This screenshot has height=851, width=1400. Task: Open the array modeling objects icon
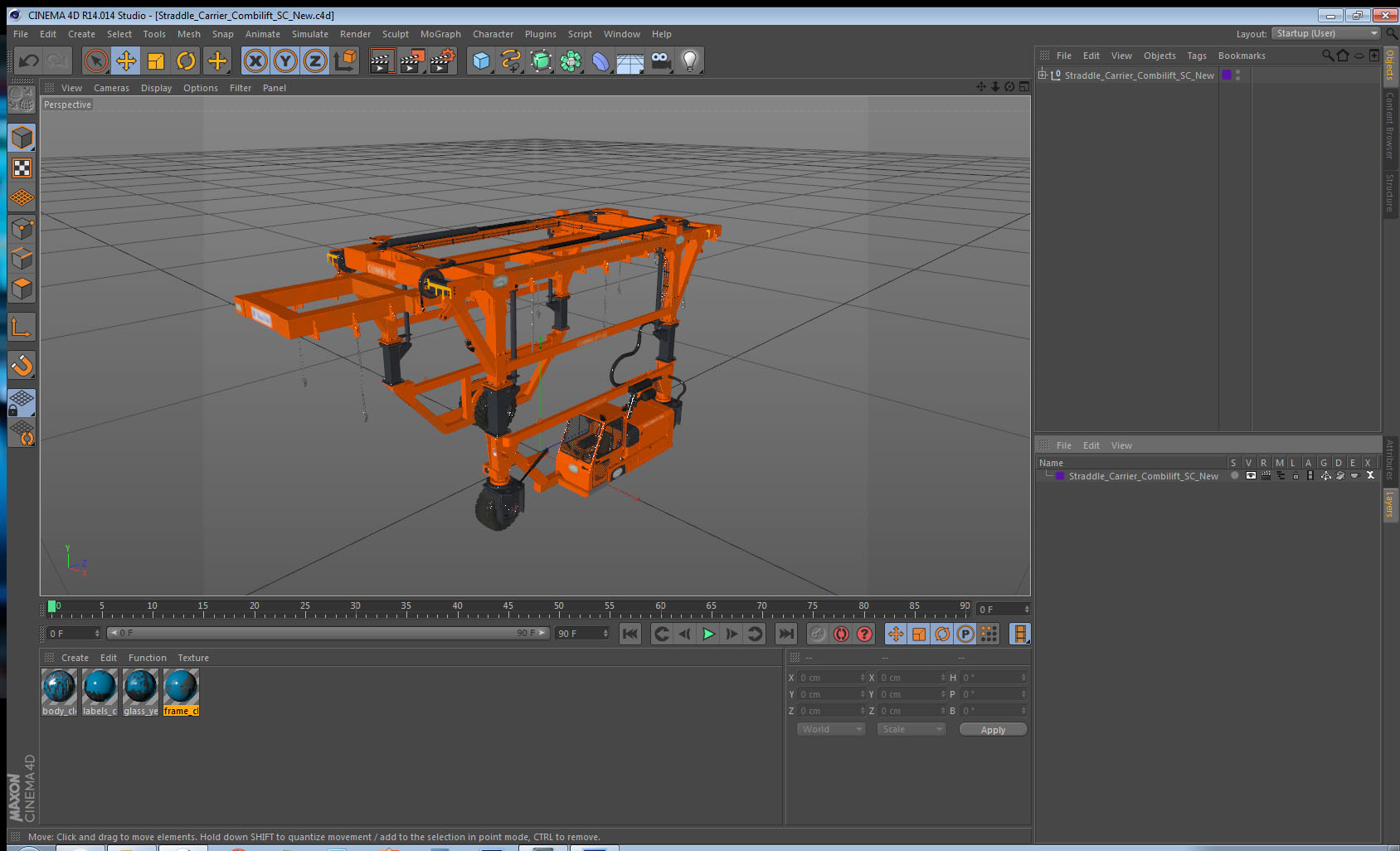571,61
